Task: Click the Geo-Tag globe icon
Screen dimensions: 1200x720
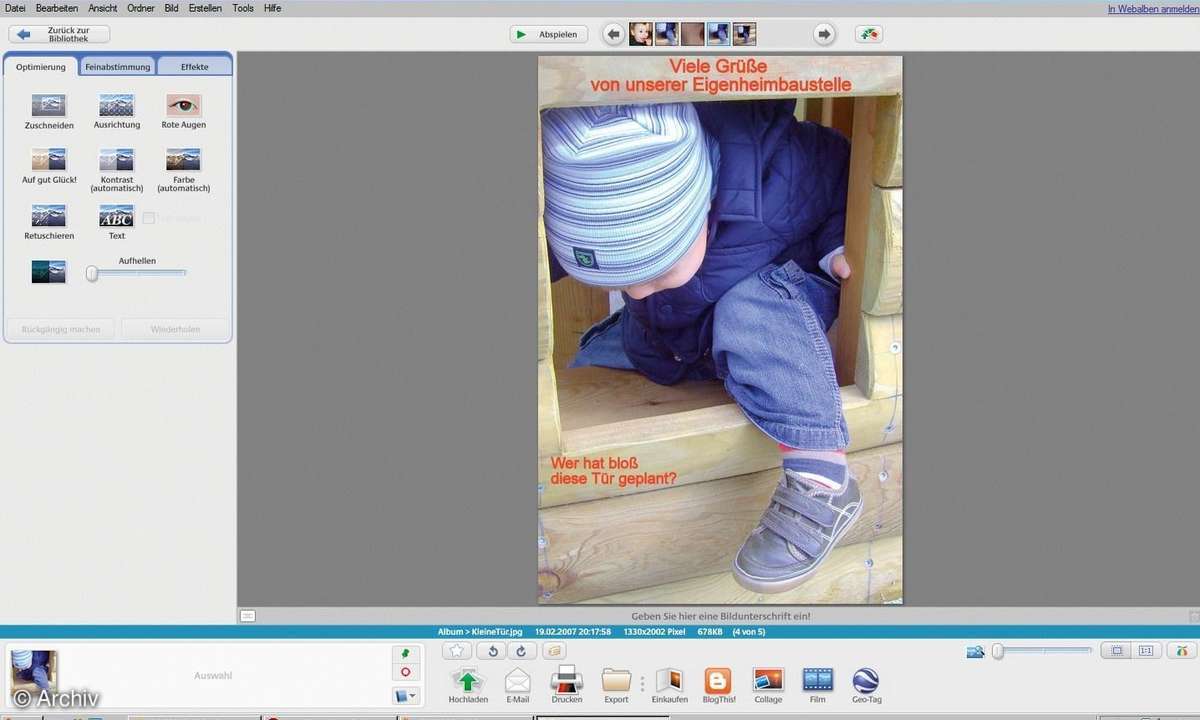Action: pos(865,681)
